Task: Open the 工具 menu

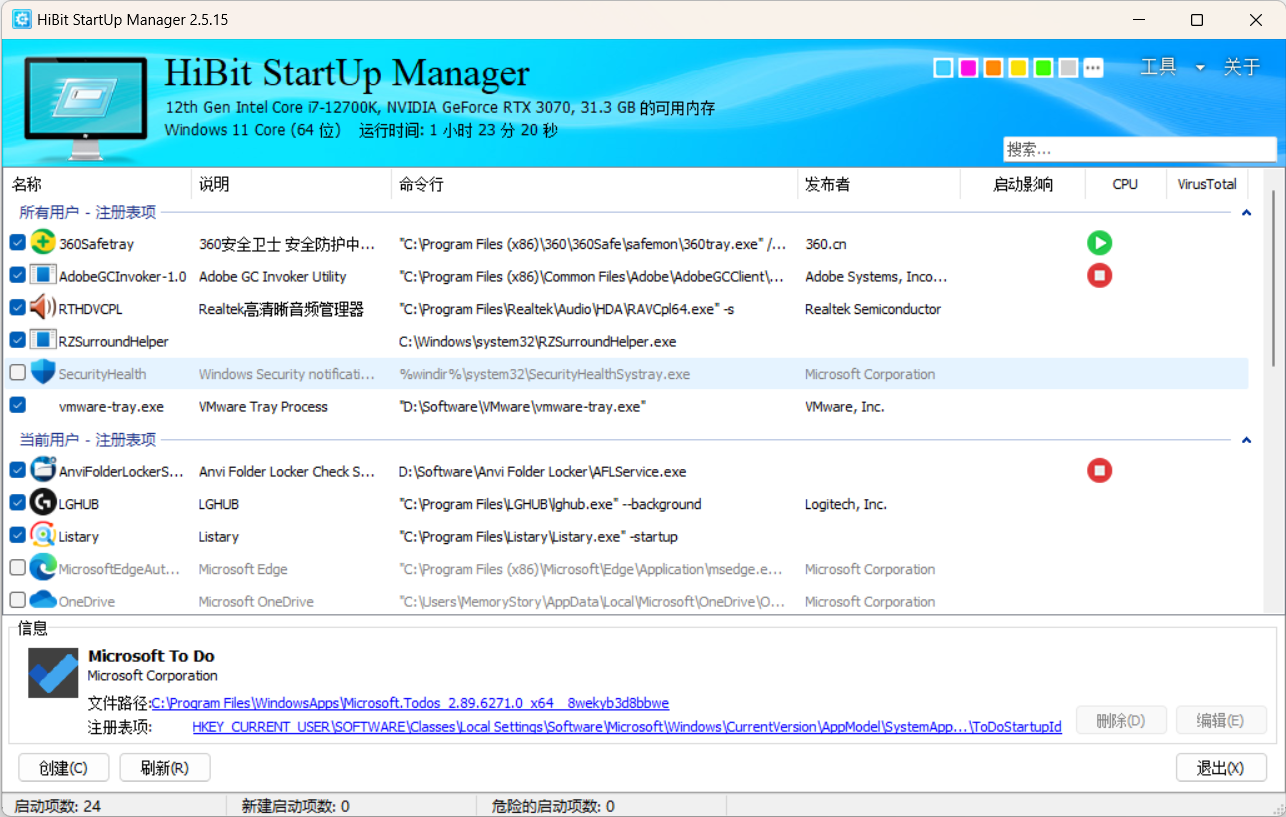Action: point(1158,67)
